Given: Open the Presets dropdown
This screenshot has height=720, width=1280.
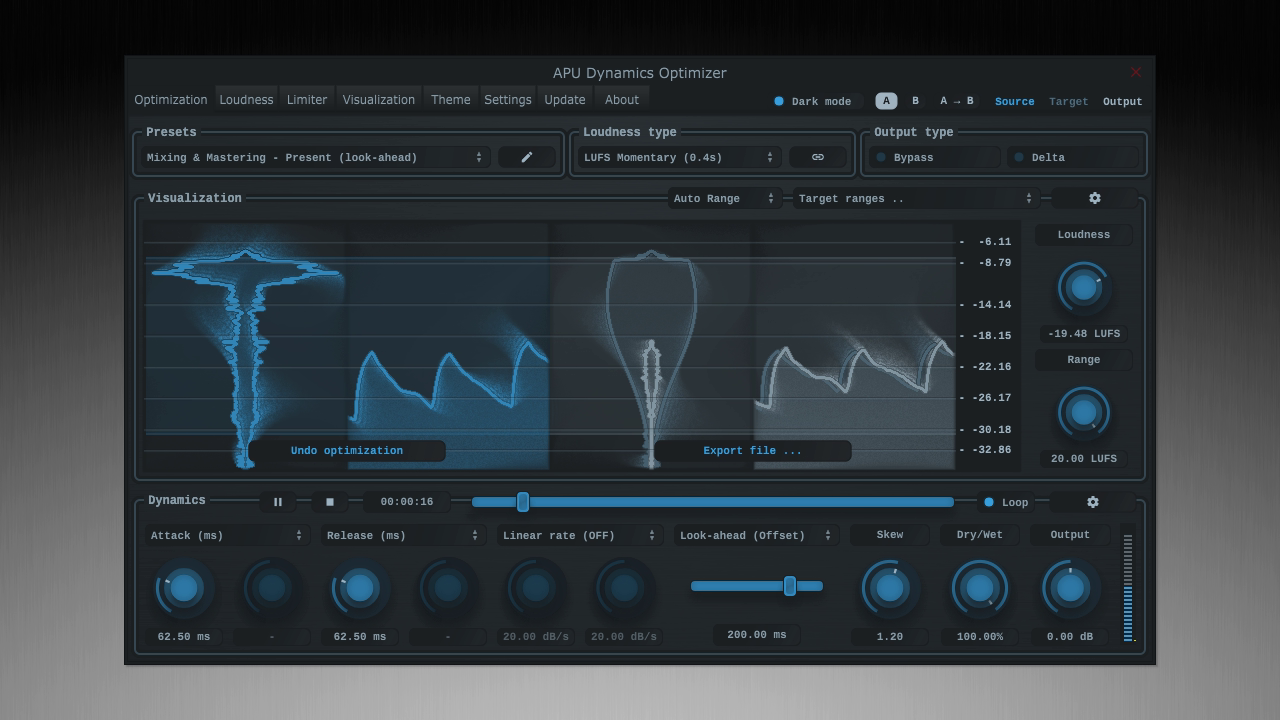Looking at the screenshot, I should pos(314,157).
